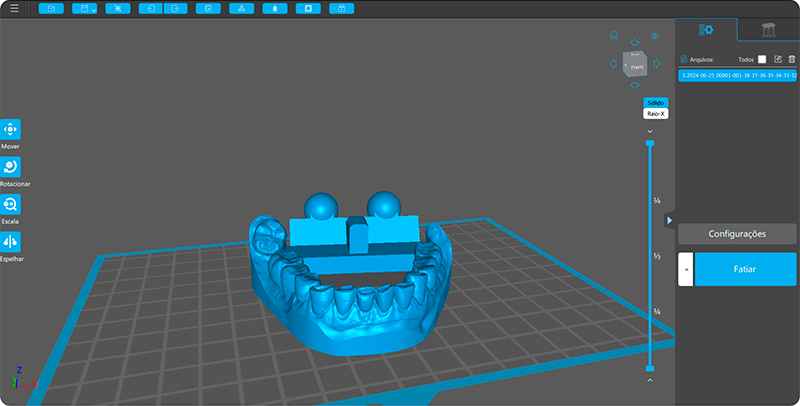This screenshot has height=406, width=800.
Task: Open the Configurações button
Action: point(737,234)
